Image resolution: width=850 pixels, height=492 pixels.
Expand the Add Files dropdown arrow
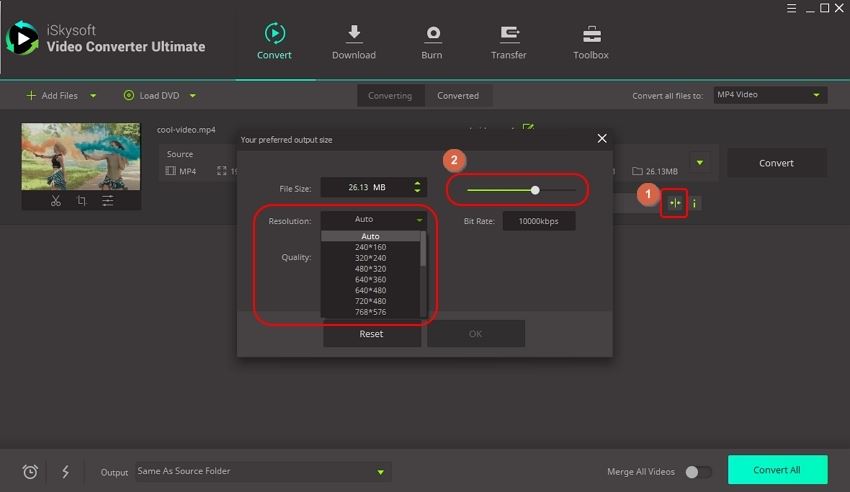click(x=93, y=96)
